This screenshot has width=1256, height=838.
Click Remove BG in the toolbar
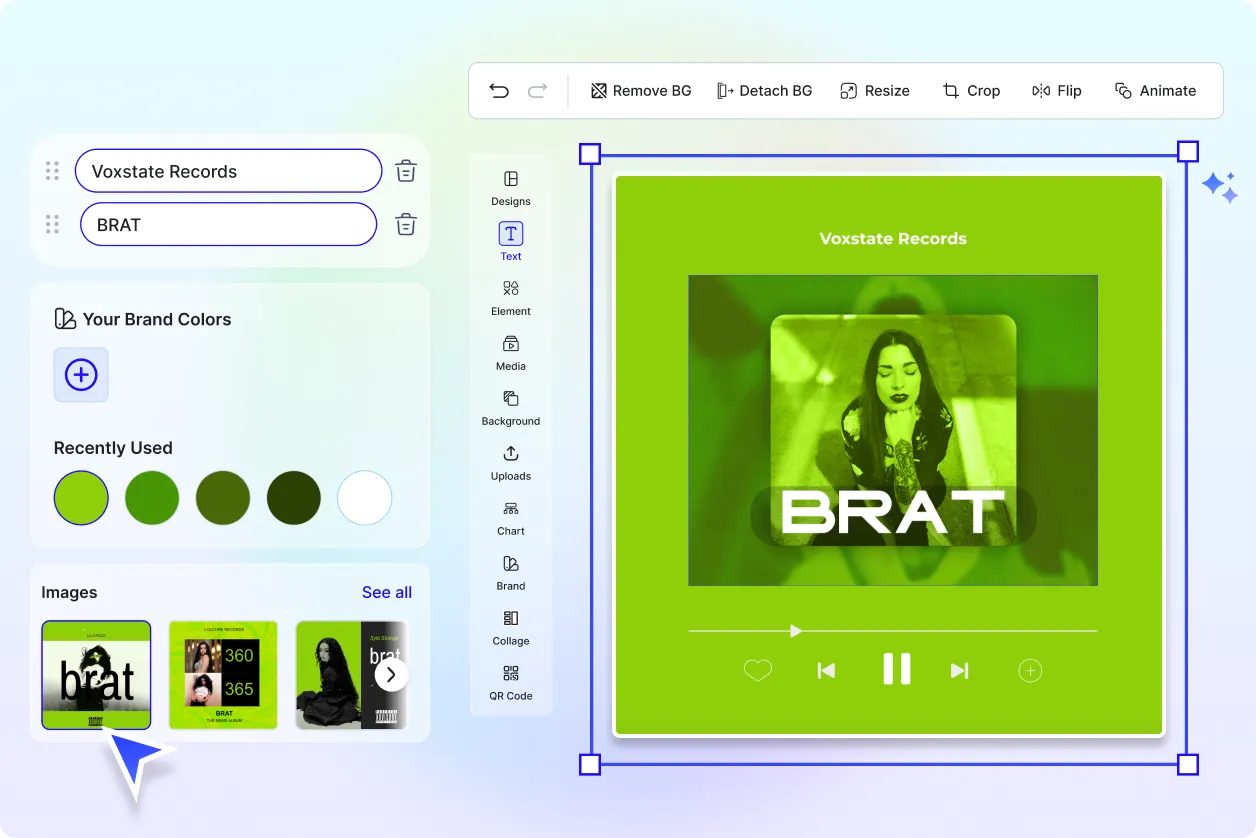point(640,90)
